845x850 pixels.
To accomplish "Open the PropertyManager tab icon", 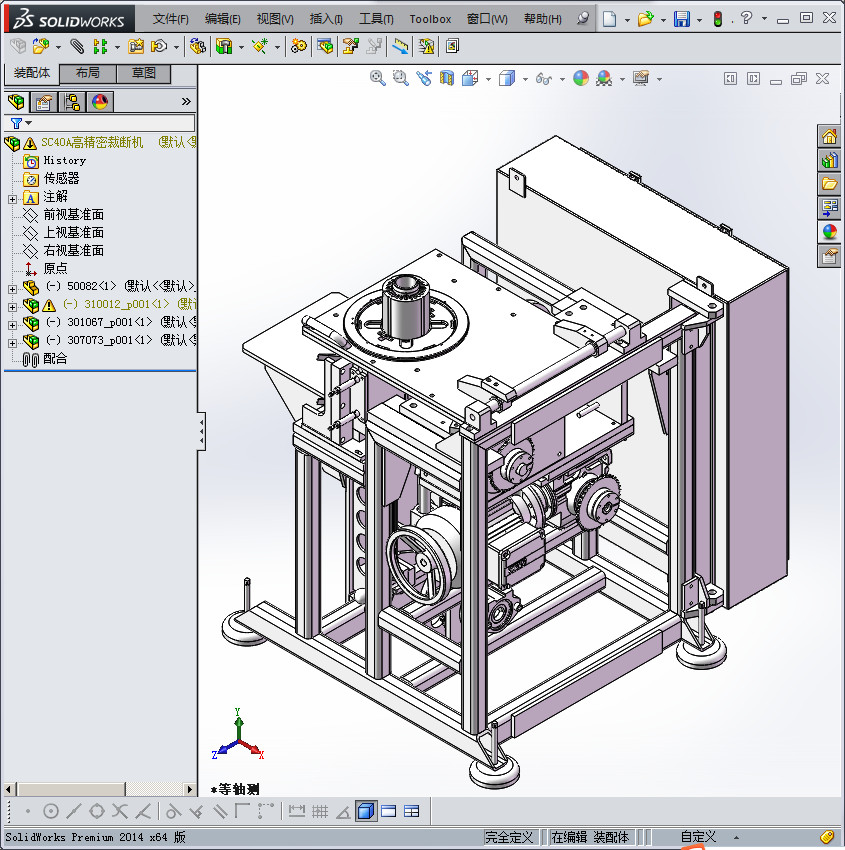I will (x=43, y=101).
